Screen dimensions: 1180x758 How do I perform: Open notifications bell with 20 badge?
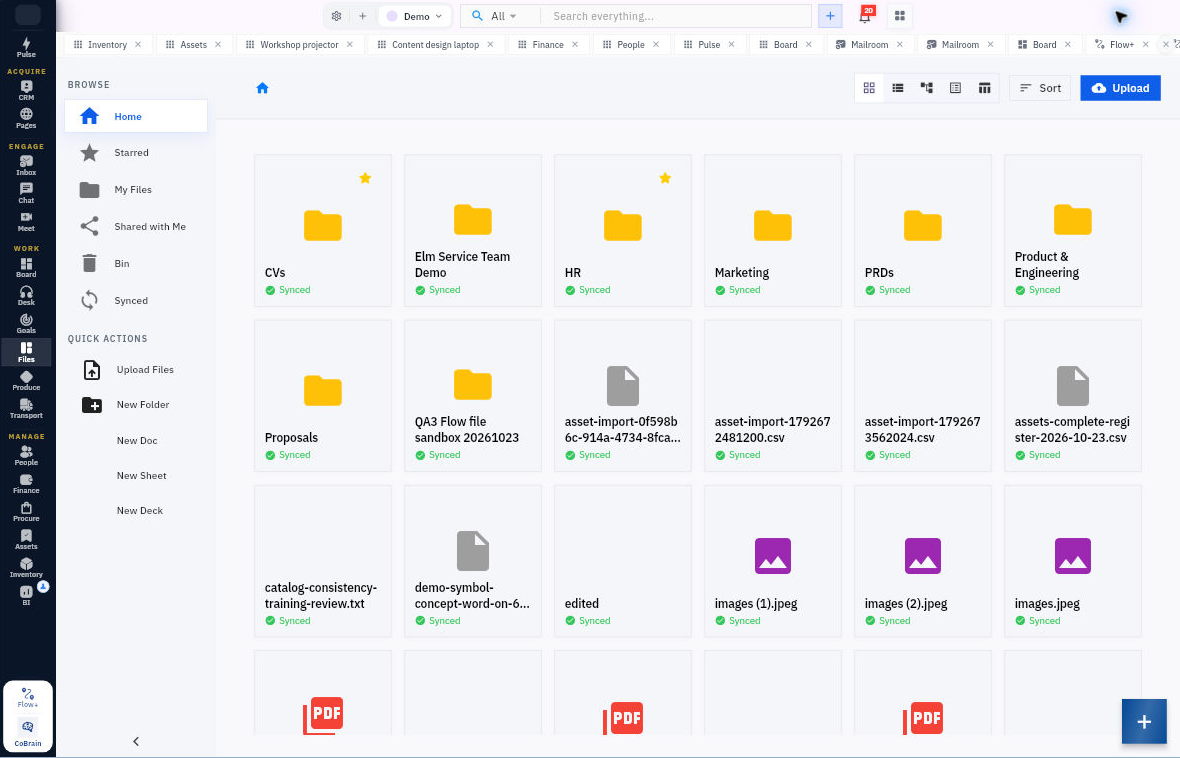865,15
